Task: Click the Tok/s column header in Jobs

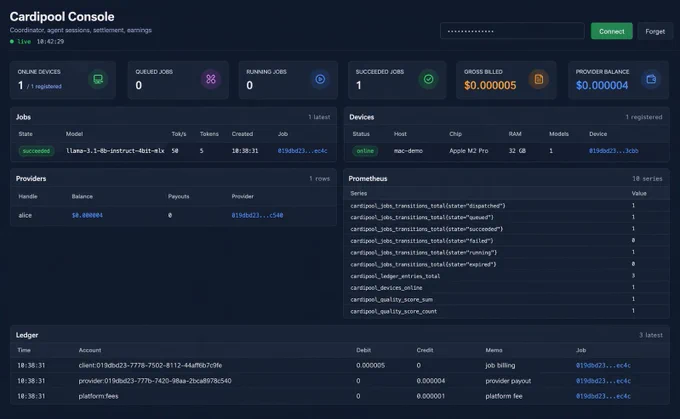Action: click(x=179, y=134)
